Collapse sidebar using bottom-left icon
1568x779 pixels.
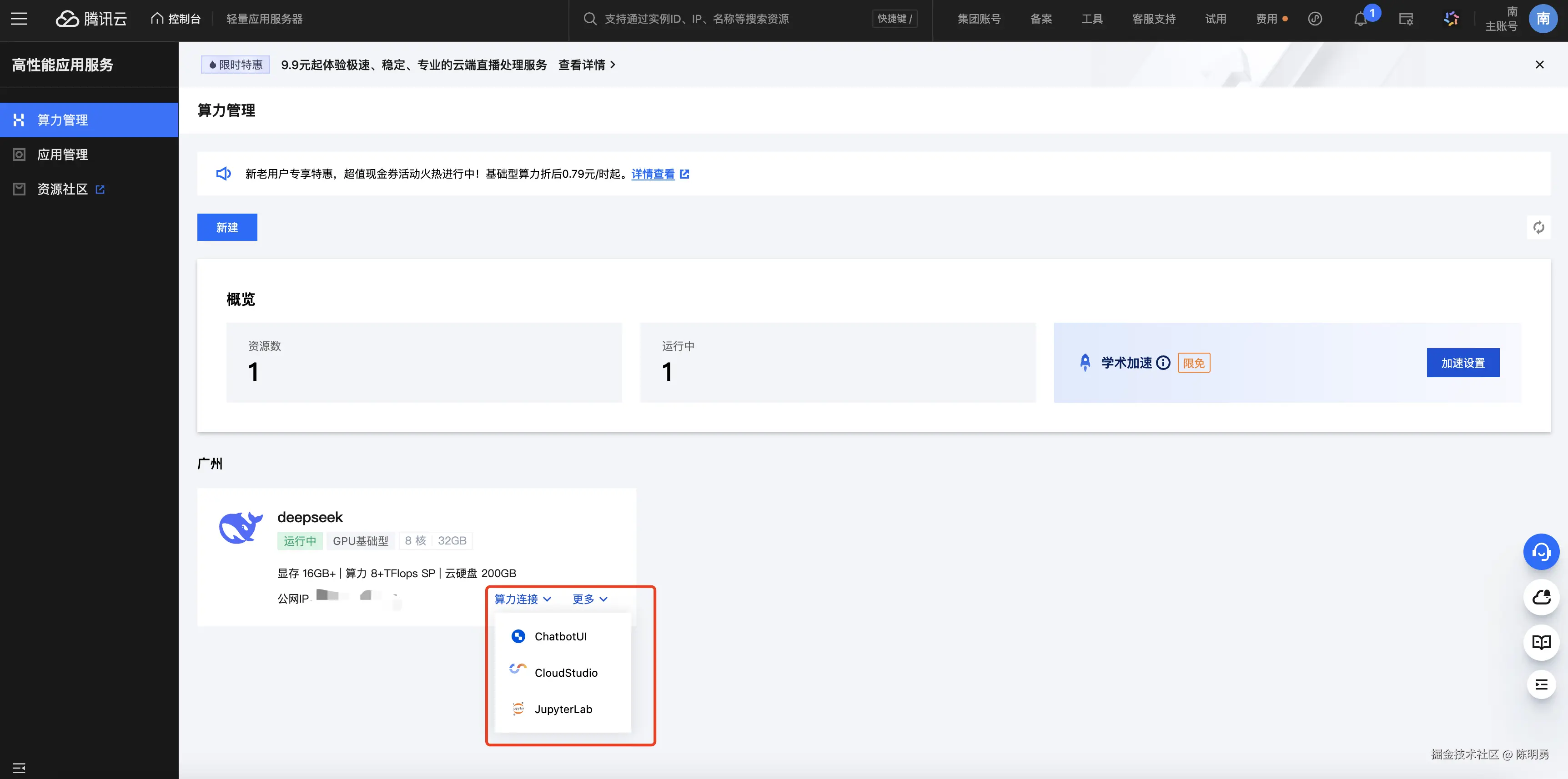(x=19, y=768)
